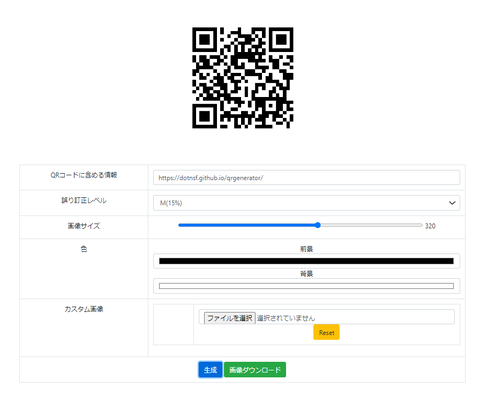Viewport: 480px width, 402px height.
Task: Click the yellow Reset button
Action: click(x=326, y=332)
